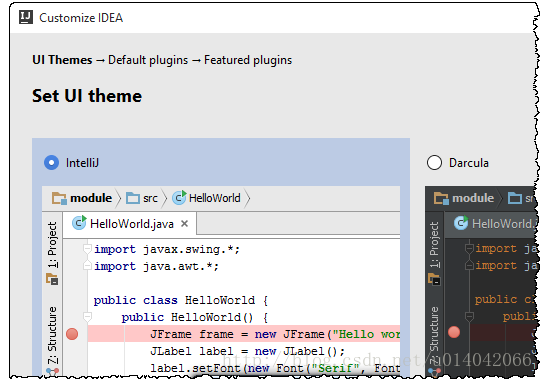Image resolution: width=543 pixels, height=380 pixels.
Task: Close the HelloWorld.java tab in IntelliJ preview
Action: [x=185, y=224]
